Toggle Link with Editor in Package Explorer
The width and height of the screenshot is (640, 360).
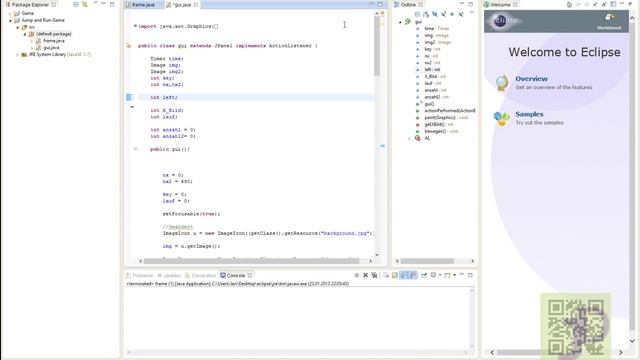85,4
